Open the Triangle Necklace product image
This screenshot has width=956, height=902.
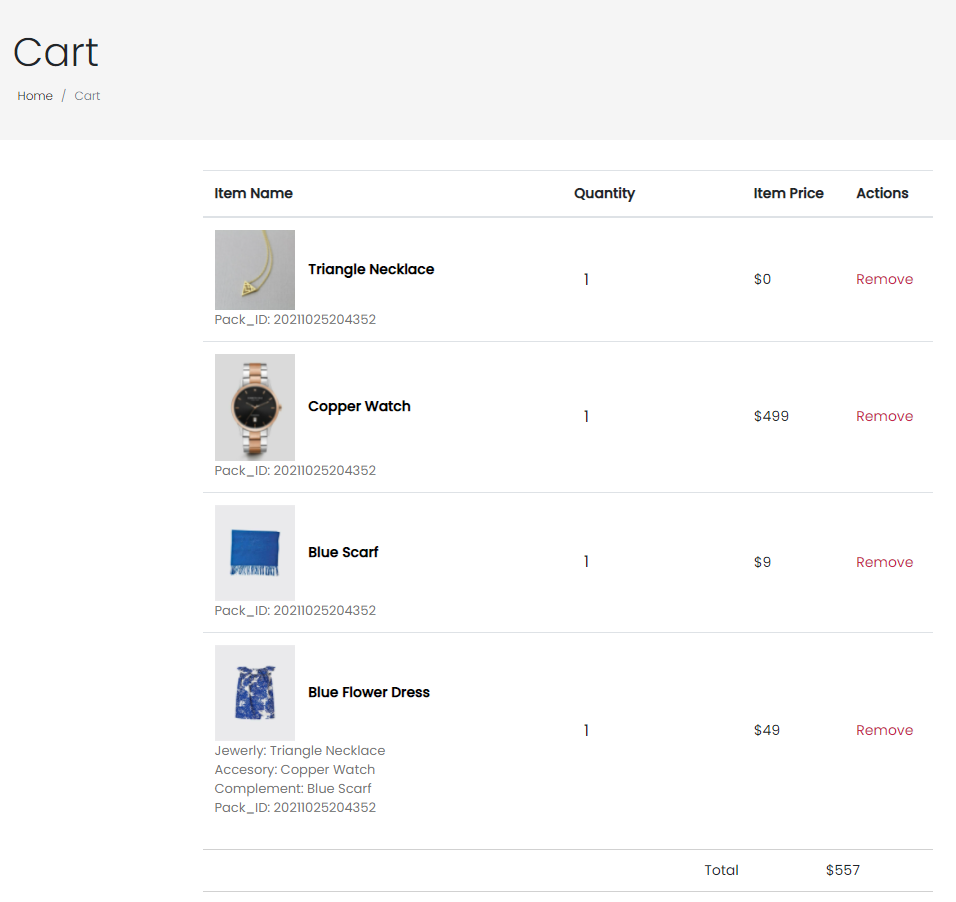tap(255, 270)
